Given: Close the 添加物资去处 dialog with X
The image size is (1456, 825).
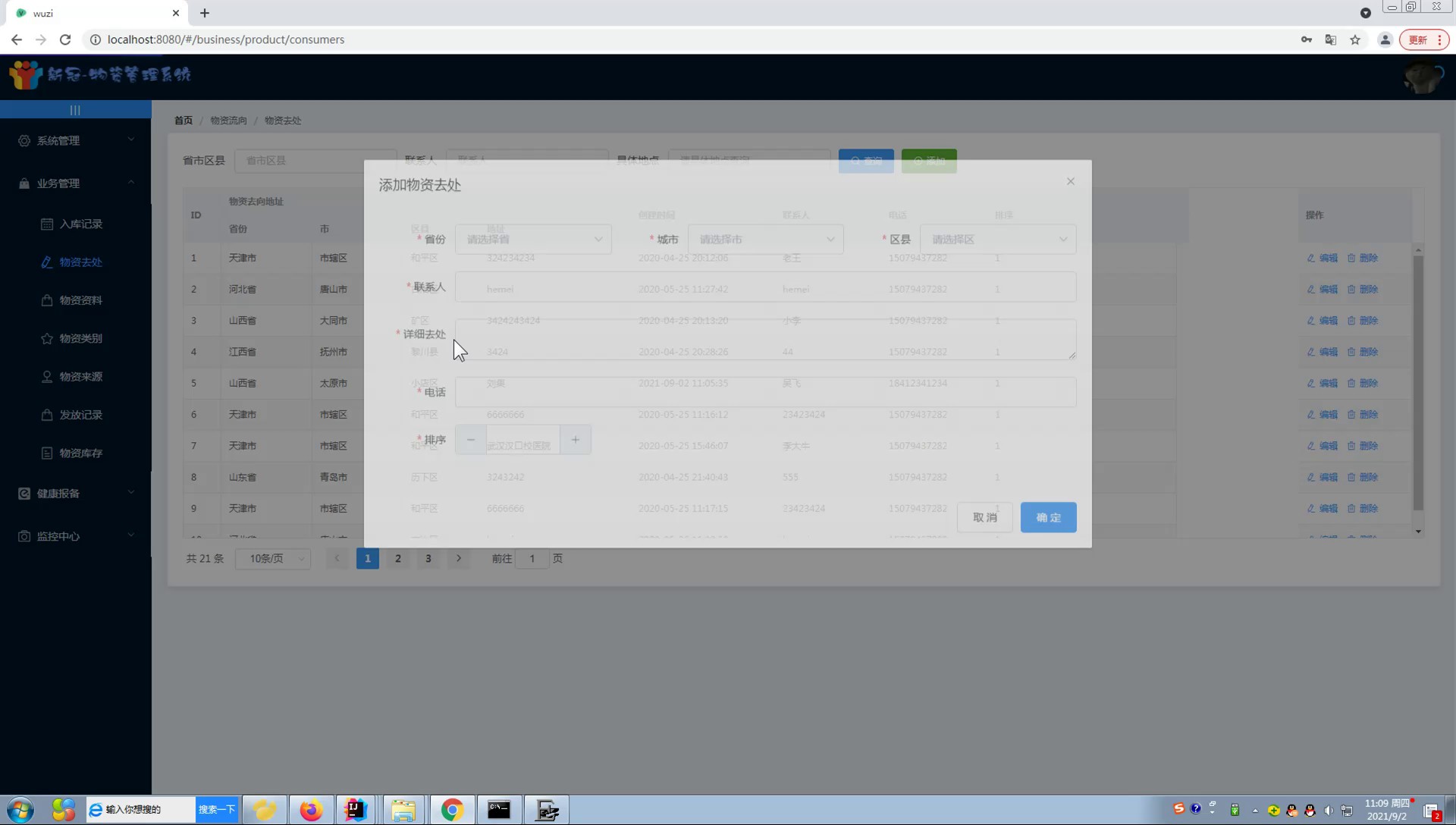Looking at the screenshot, I should [1070, 181].
